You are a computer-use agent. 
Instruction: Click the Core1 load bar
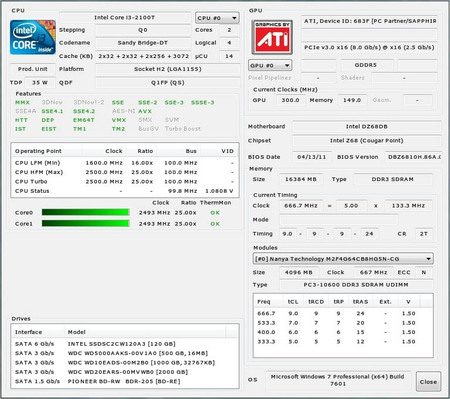[85, 223]
